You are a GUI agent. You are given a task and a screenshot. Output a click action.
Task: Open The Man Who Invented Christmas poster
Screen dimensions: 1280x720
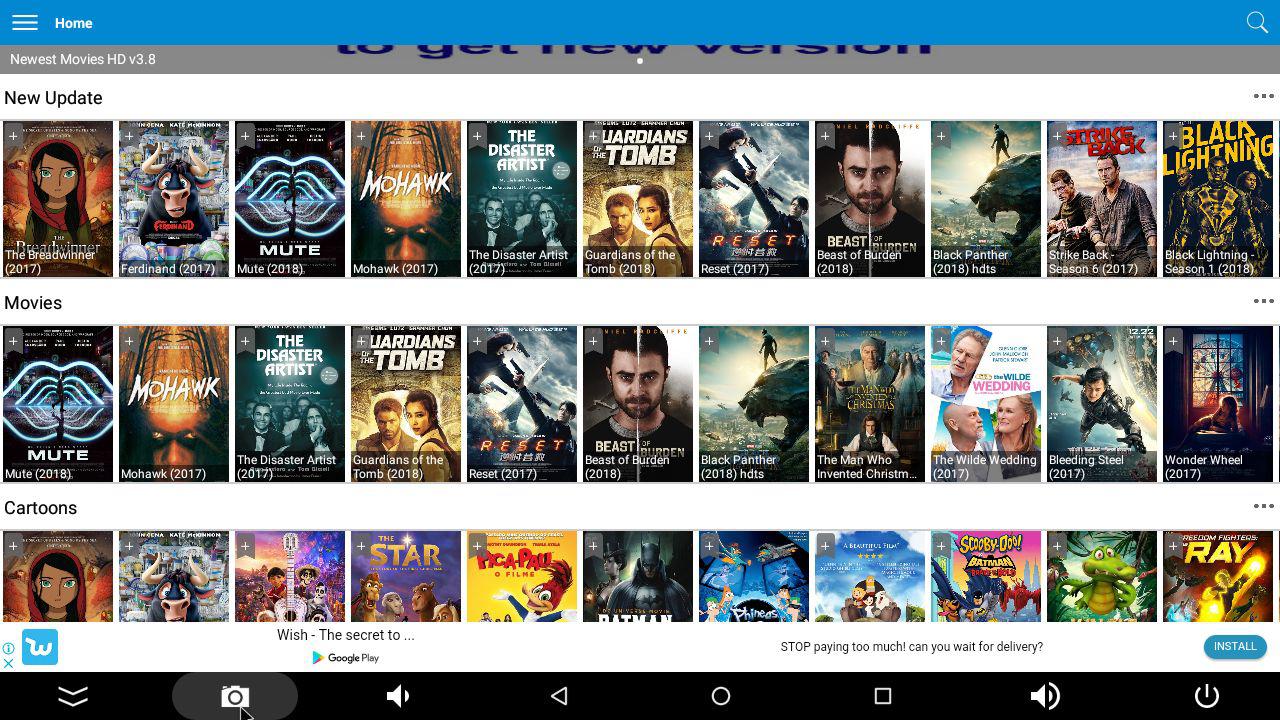click(x=870, y=404)
